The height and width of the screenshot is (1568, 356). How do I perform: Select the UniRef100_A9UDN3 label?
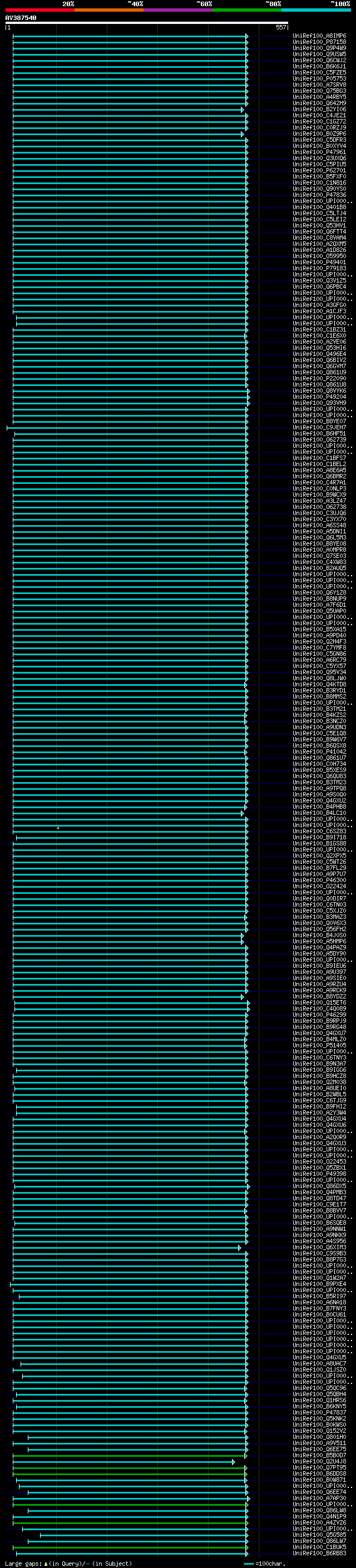click(x=319, y=728)
